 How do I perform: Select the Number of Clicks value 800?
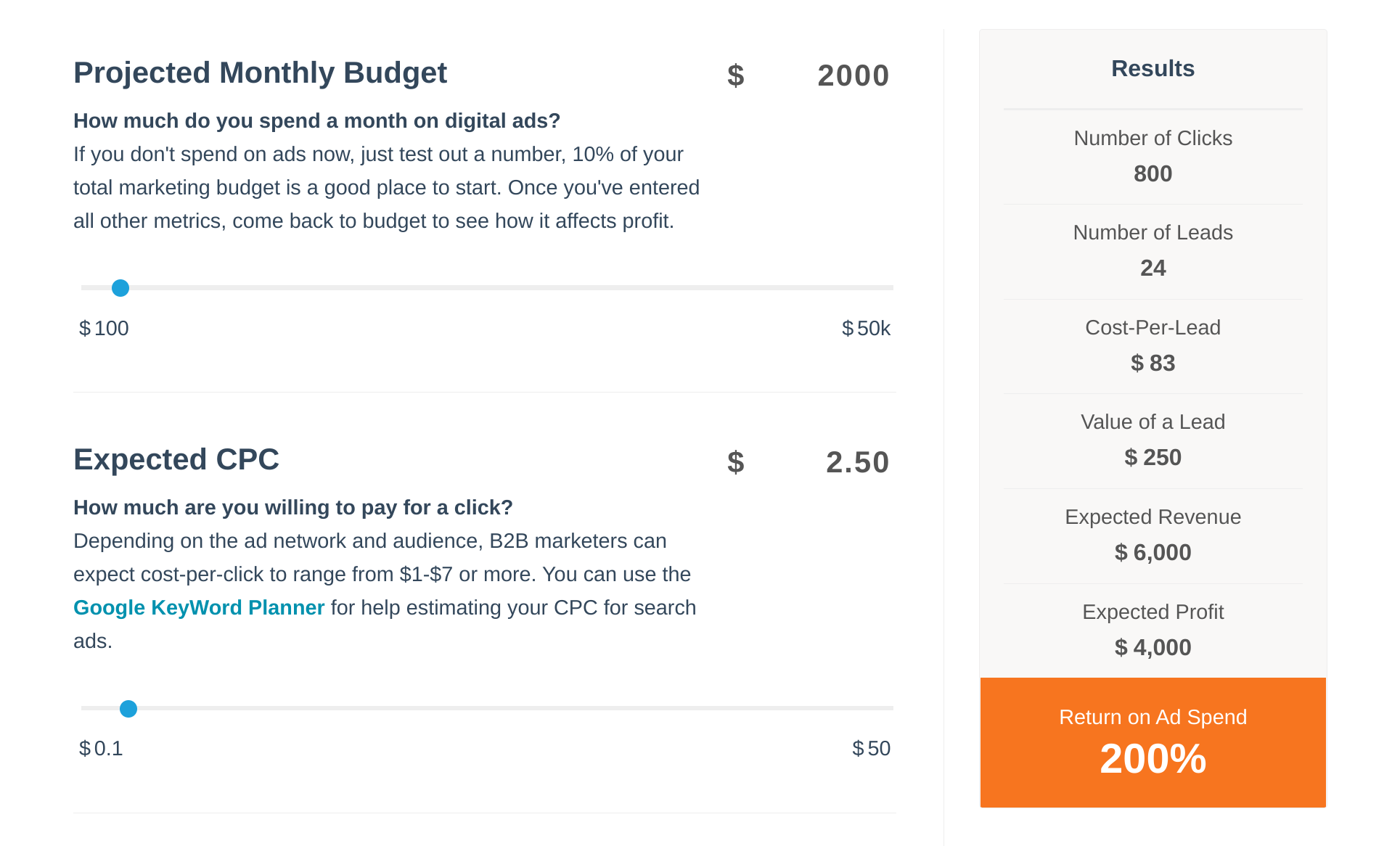pyautogui.click(x=1153, y=173)
